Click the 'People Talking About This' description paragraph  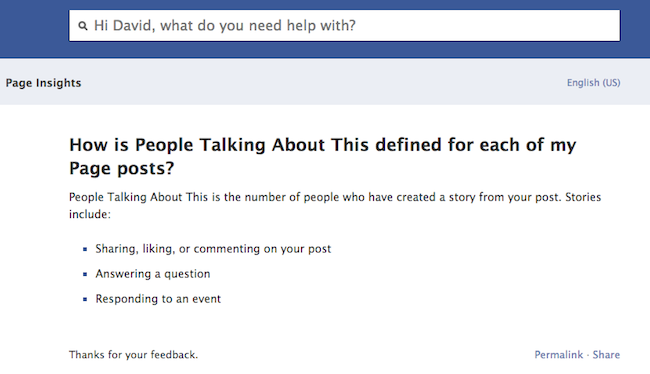coord(335,205)
